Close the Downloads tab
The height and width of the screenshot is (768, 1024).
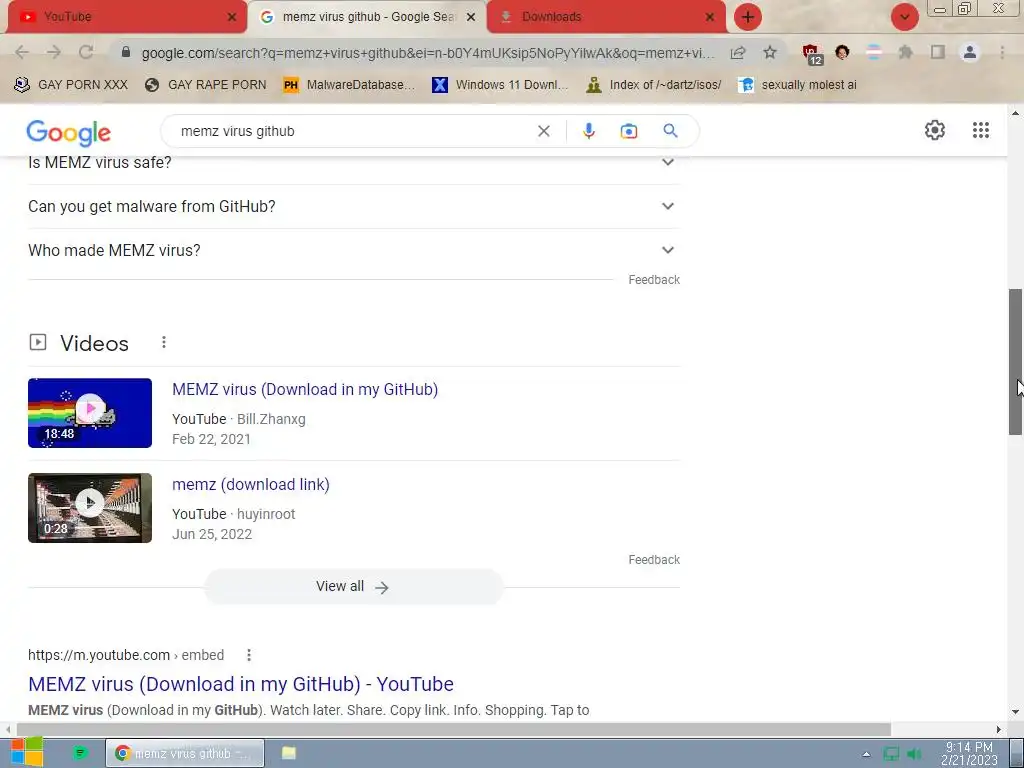710,17
